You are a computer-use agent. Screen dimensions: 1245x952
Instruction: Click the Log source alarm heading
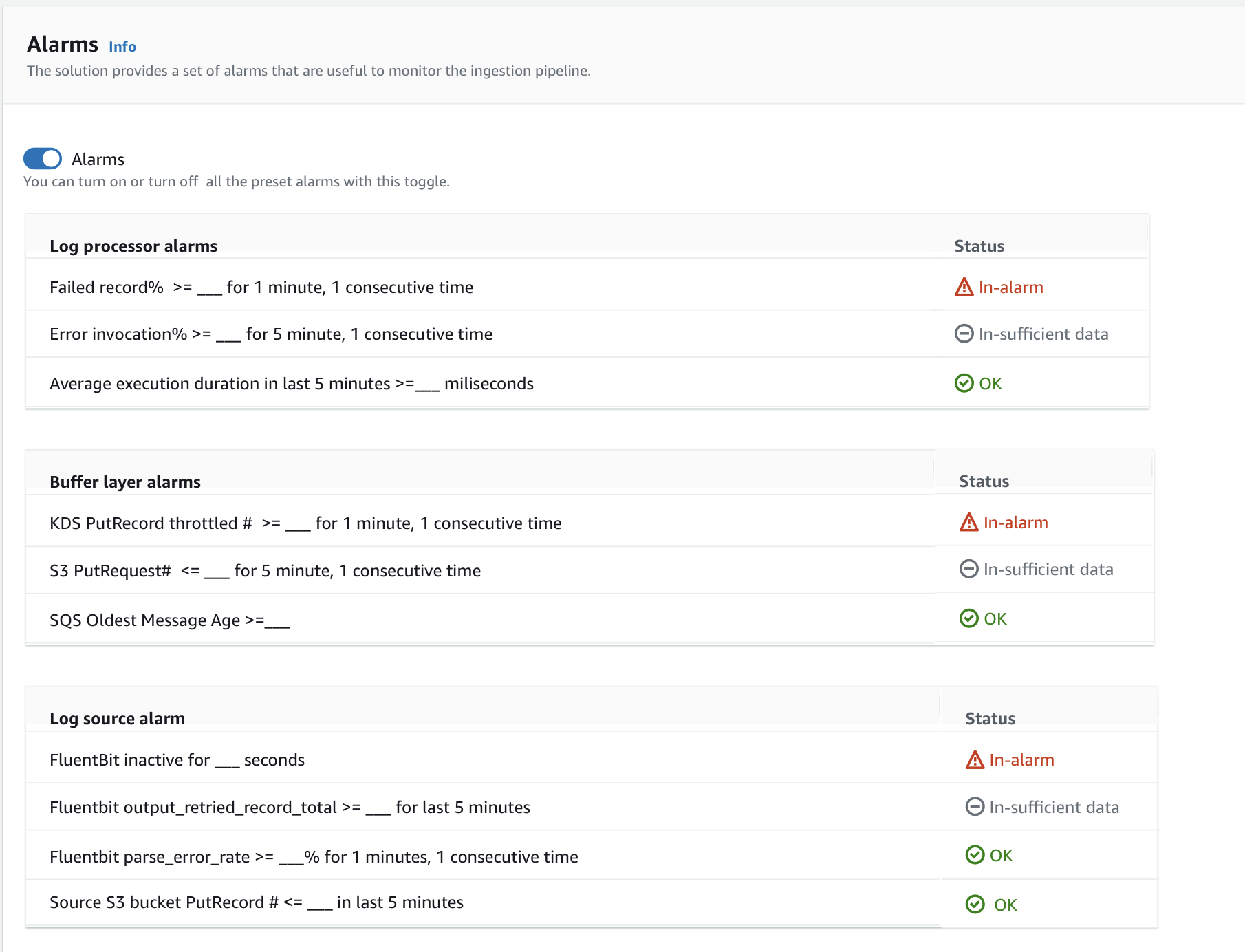tap(117, 719)
